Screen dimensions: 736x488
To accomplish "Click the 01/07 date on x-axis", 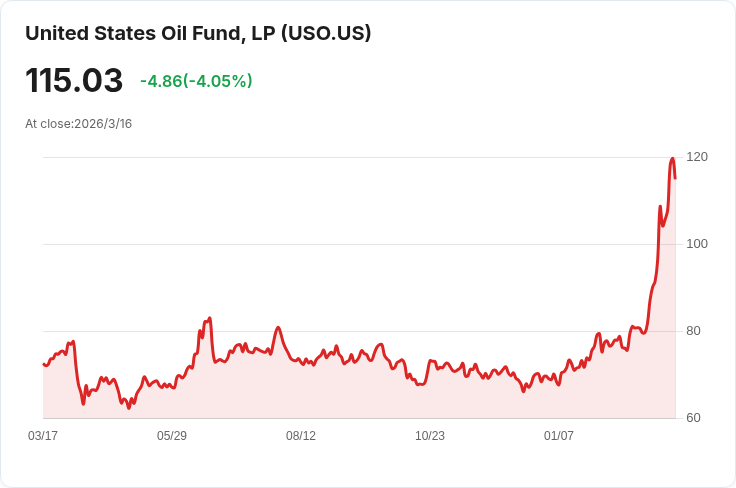I will tap(559, 436).
